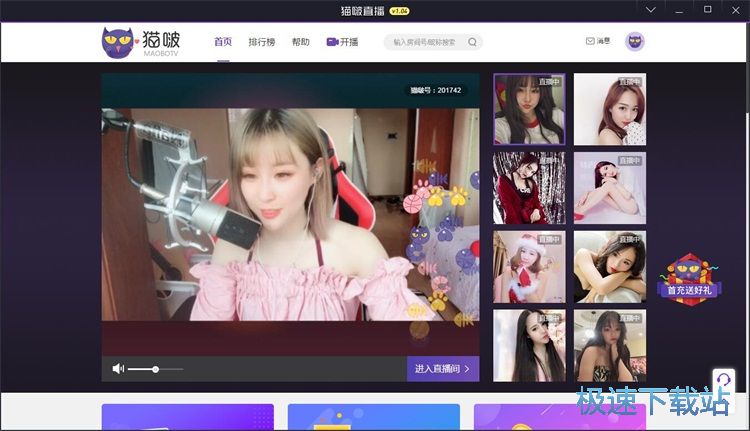Image resolution: width=750 pixels, height=431 pixels.
Task: Select the long black hair streamer thumbnail
Action: pyautogui.click(x=529, y=345)
